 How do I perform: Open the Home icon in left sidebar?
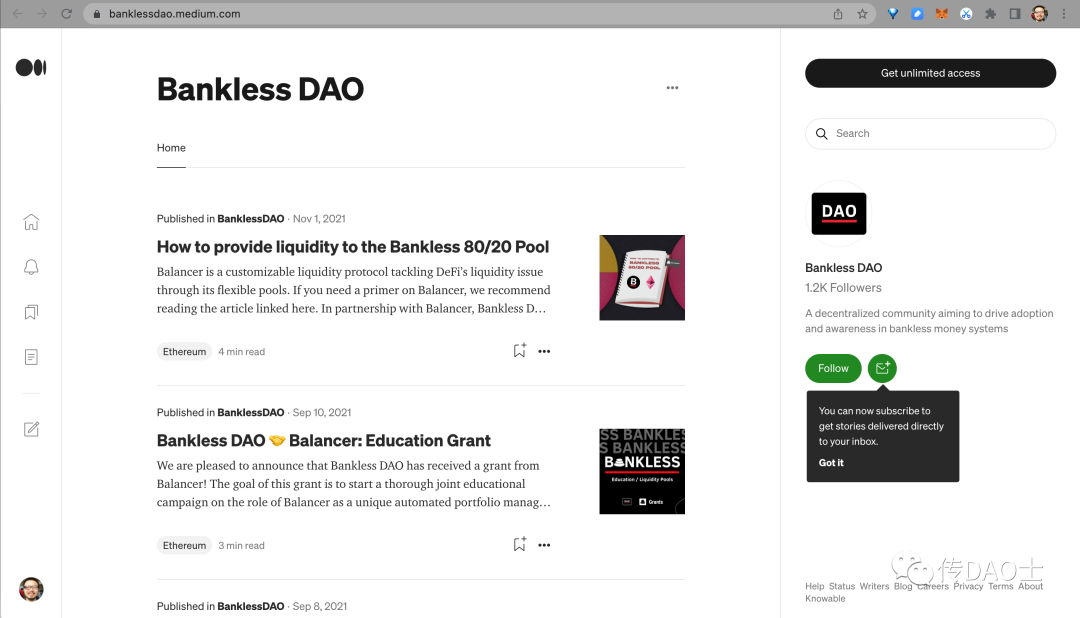point(31,222)
